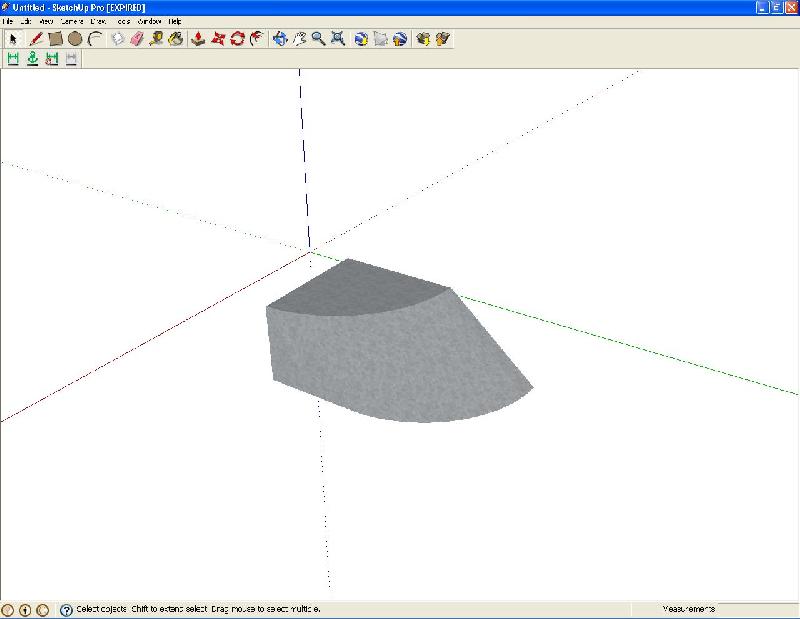Activate the red Move tool
800x619 pixels.
point(218,39)
